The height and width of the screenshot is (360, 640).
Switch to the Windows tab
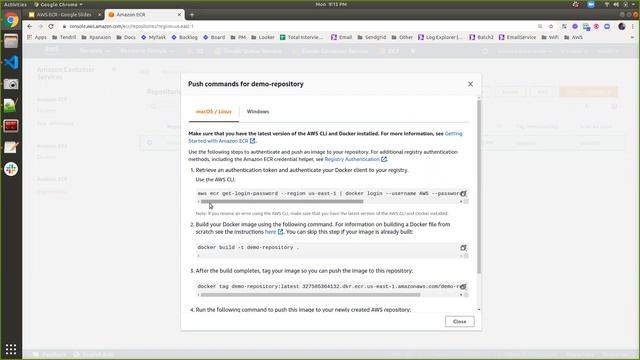(258, 111)
